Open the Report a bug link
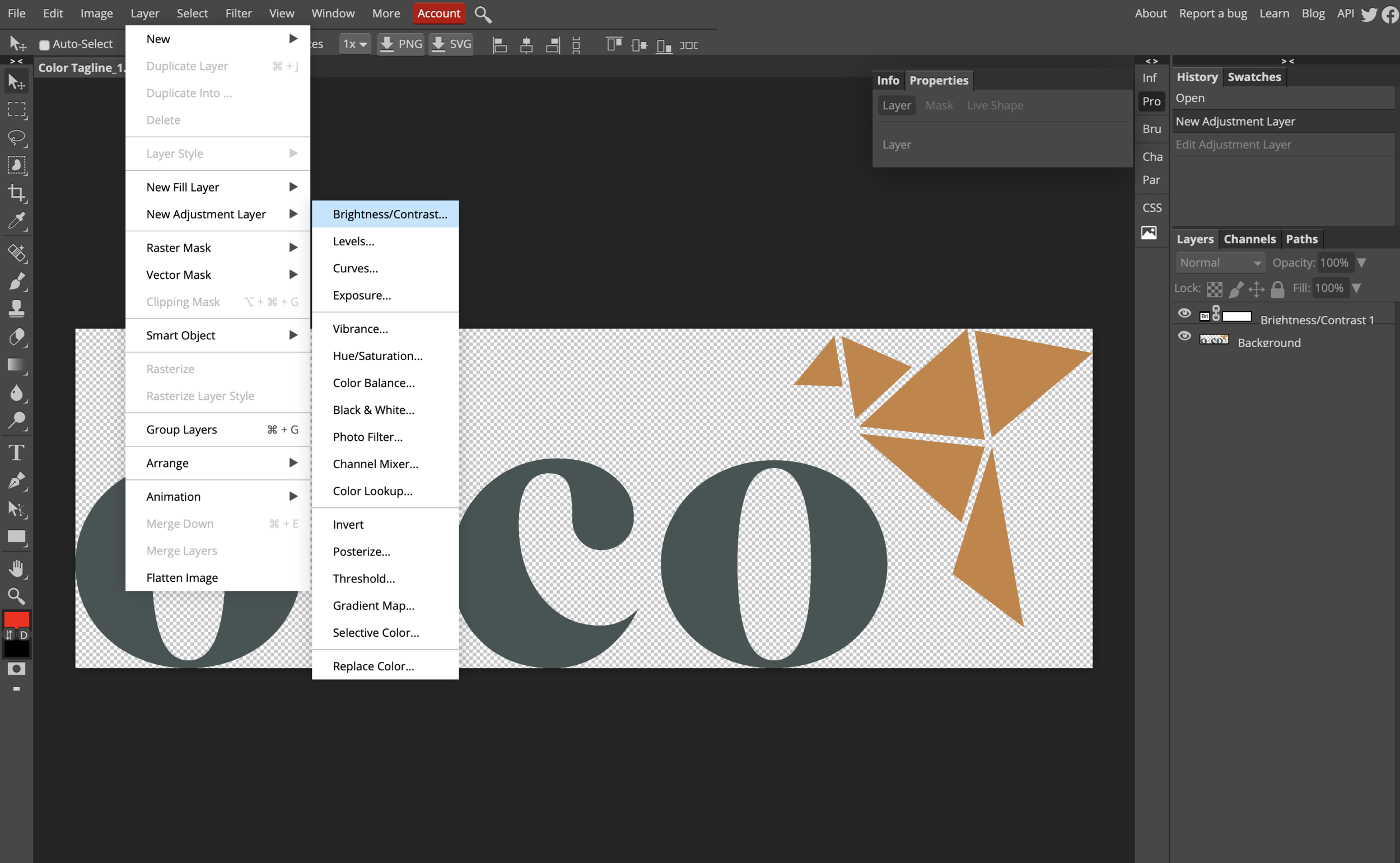The height and width of the screenshot is (863, 1400). tap(1212, 13)
